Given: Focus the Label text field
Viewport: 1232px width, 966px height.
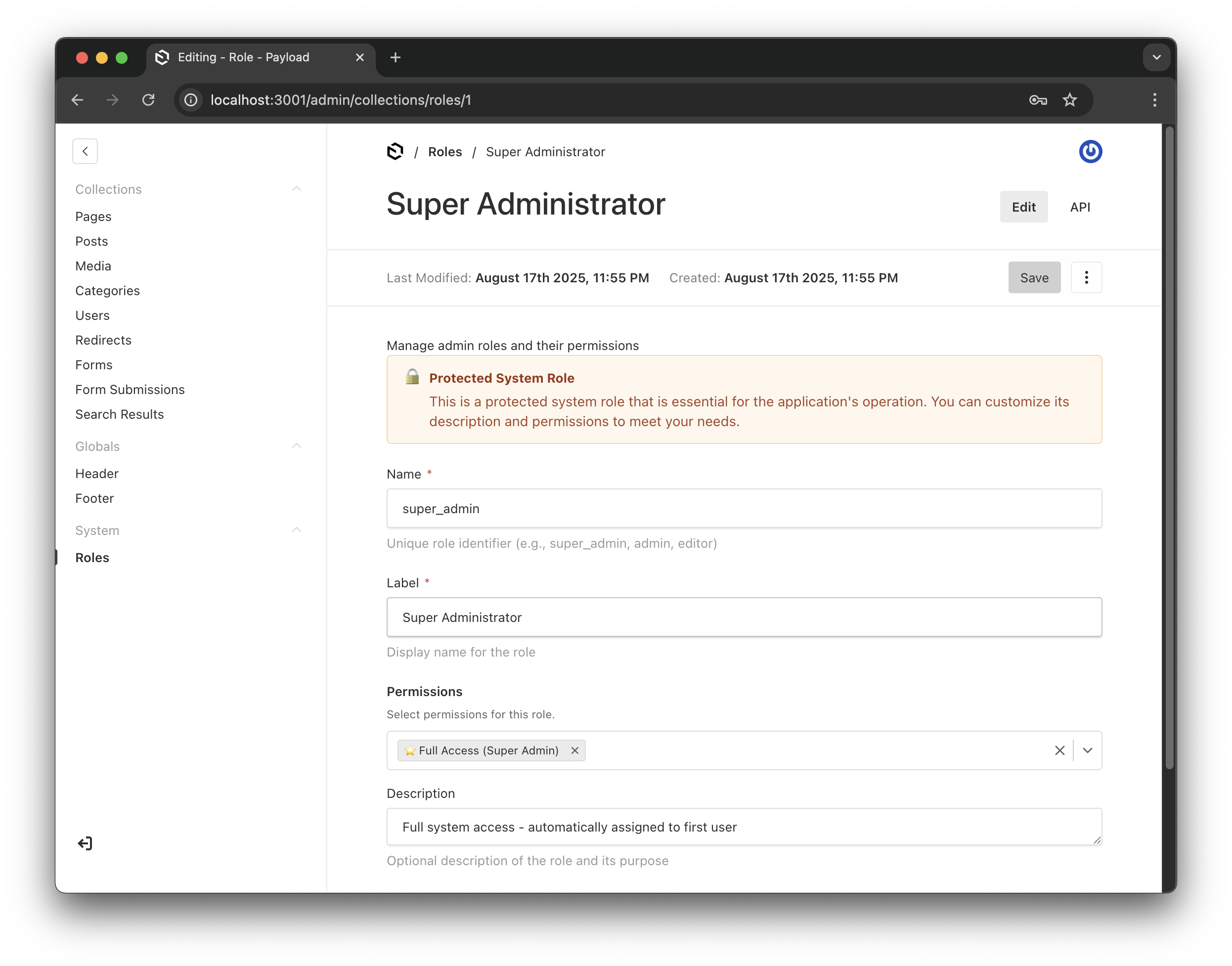Looking at the screenshot, I should (743, 617).
